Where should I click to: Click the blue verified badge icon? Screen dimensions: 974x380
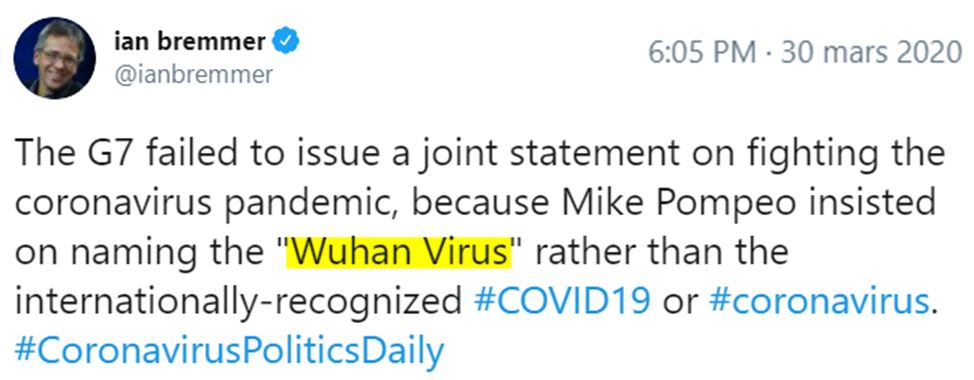287,42
